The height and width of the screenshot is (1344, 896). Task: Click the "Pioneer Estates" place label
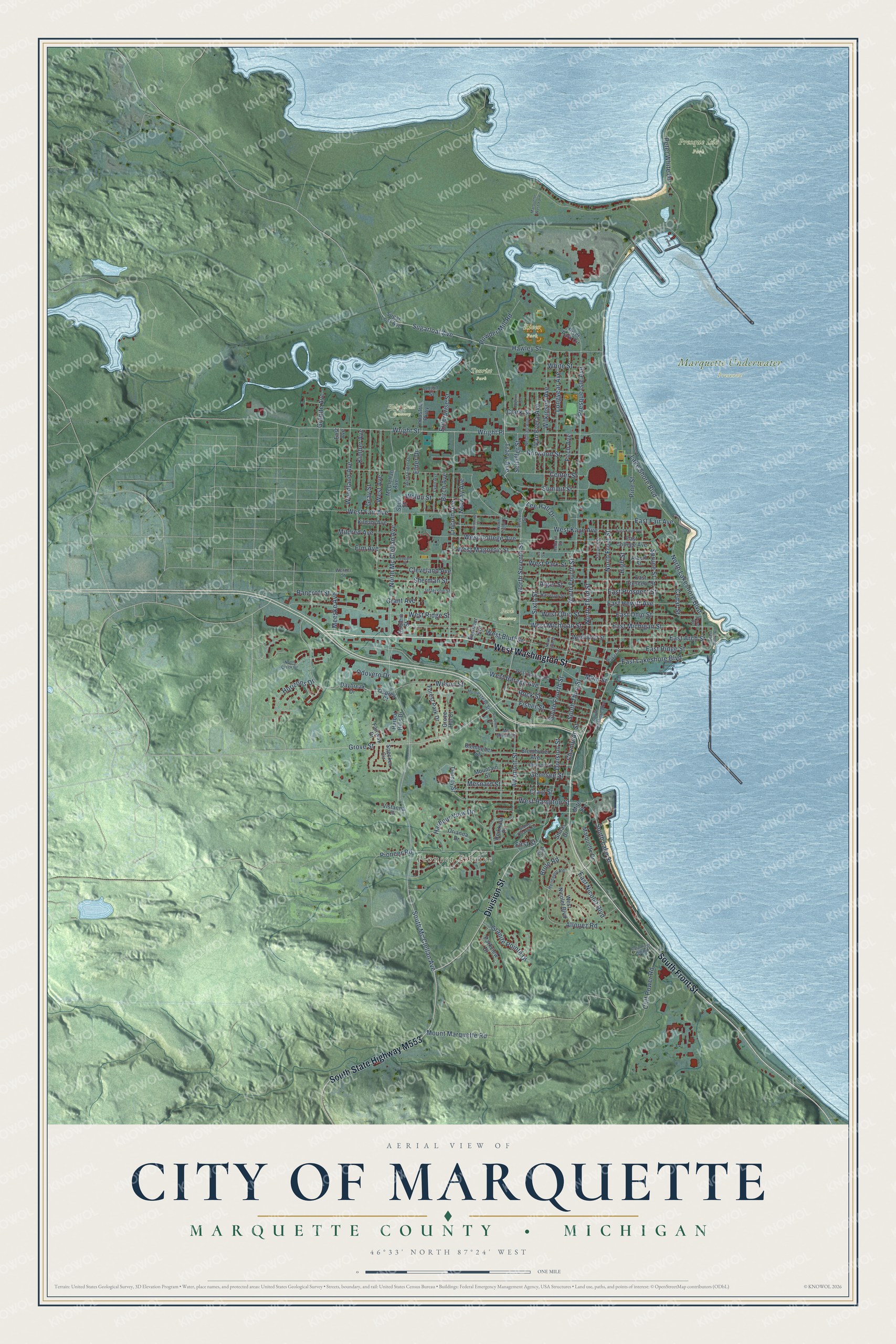tap(455, 859)
